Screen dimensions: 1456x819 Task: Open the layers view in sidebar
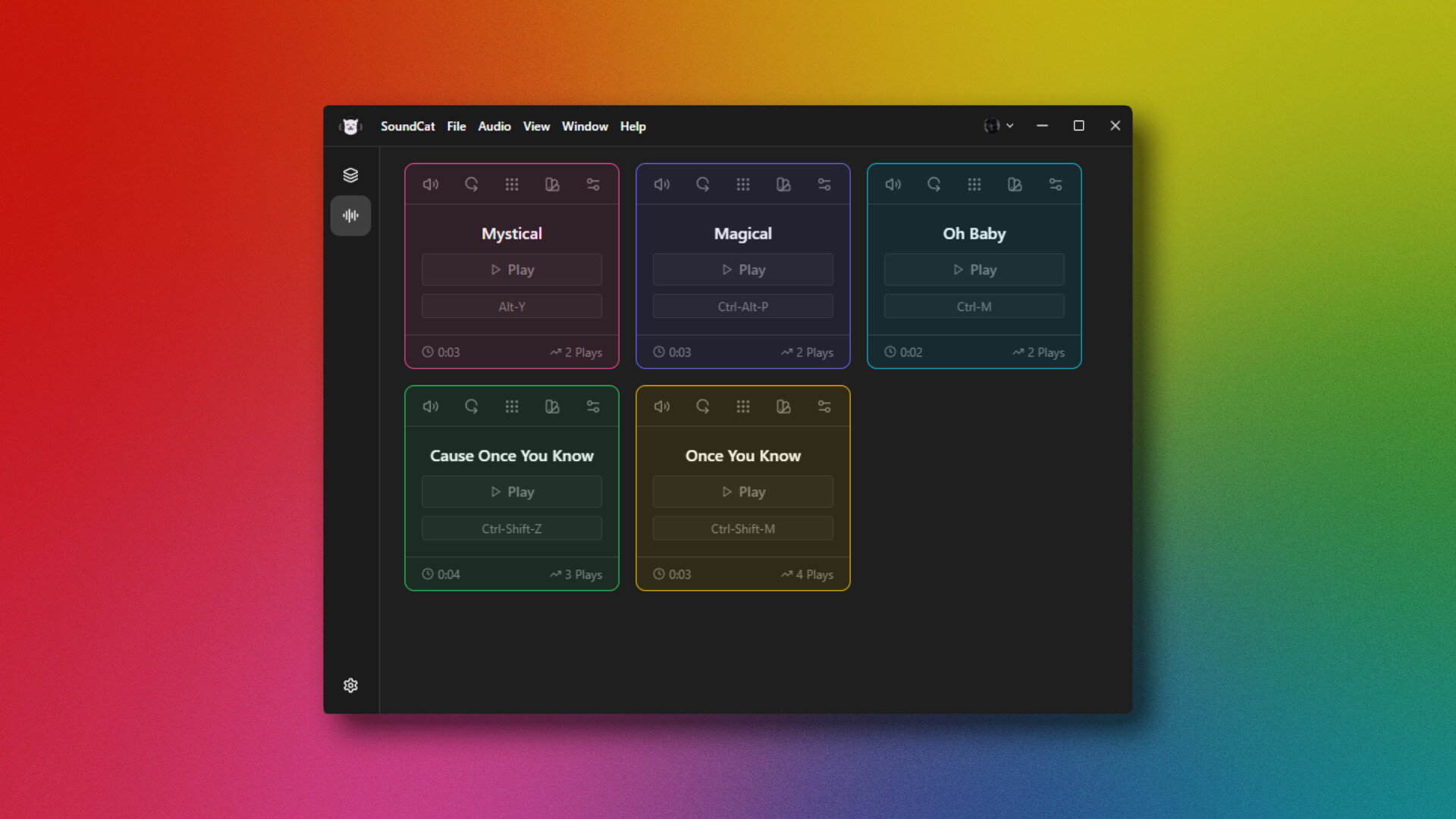click(350, 175)
